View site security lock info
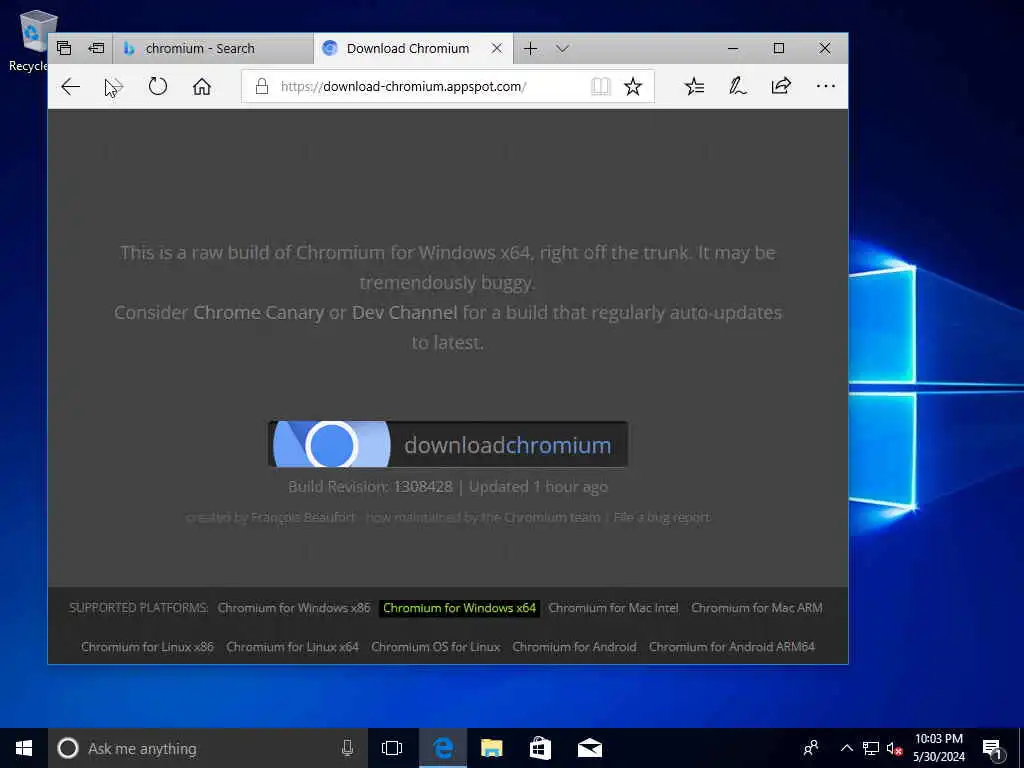Screen dimensions: 1024x768 click(262, 86)
